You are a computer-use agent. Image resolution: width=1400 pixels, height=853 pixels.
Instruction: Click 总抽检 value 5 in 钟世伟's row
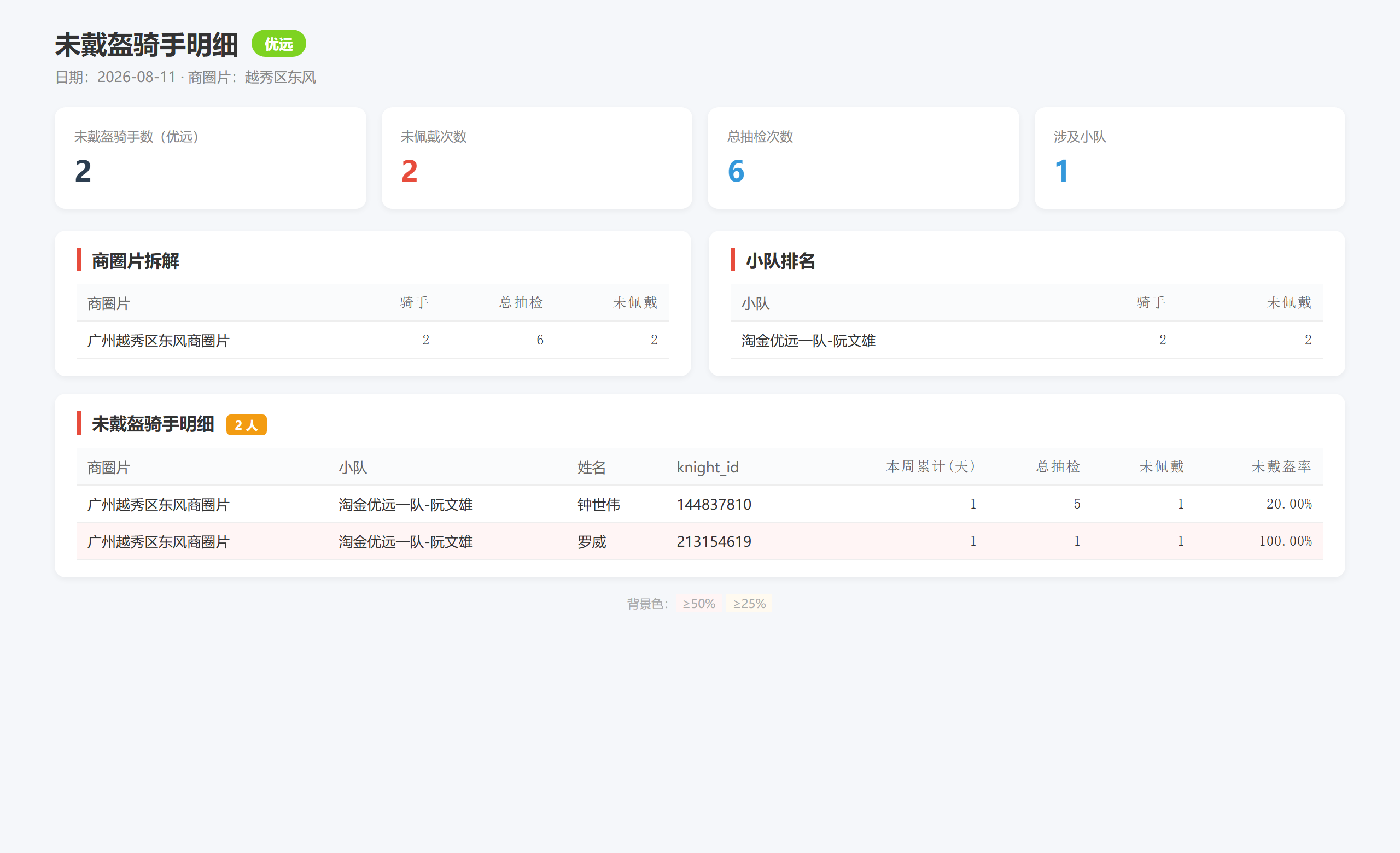coord(1077,504)
